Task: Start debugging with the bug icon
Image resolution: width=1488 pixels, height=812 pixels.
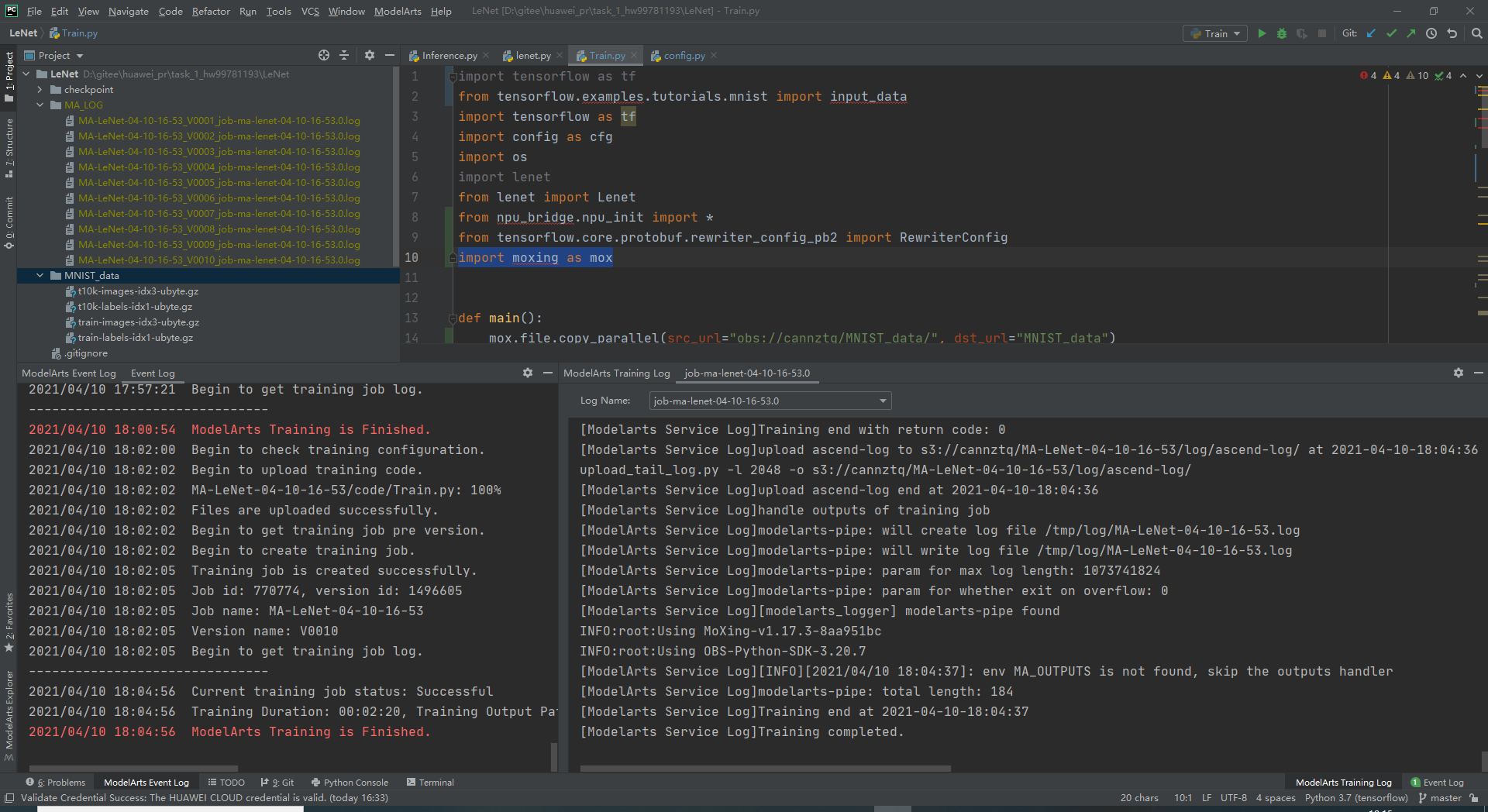Action: coord(1282,33)
